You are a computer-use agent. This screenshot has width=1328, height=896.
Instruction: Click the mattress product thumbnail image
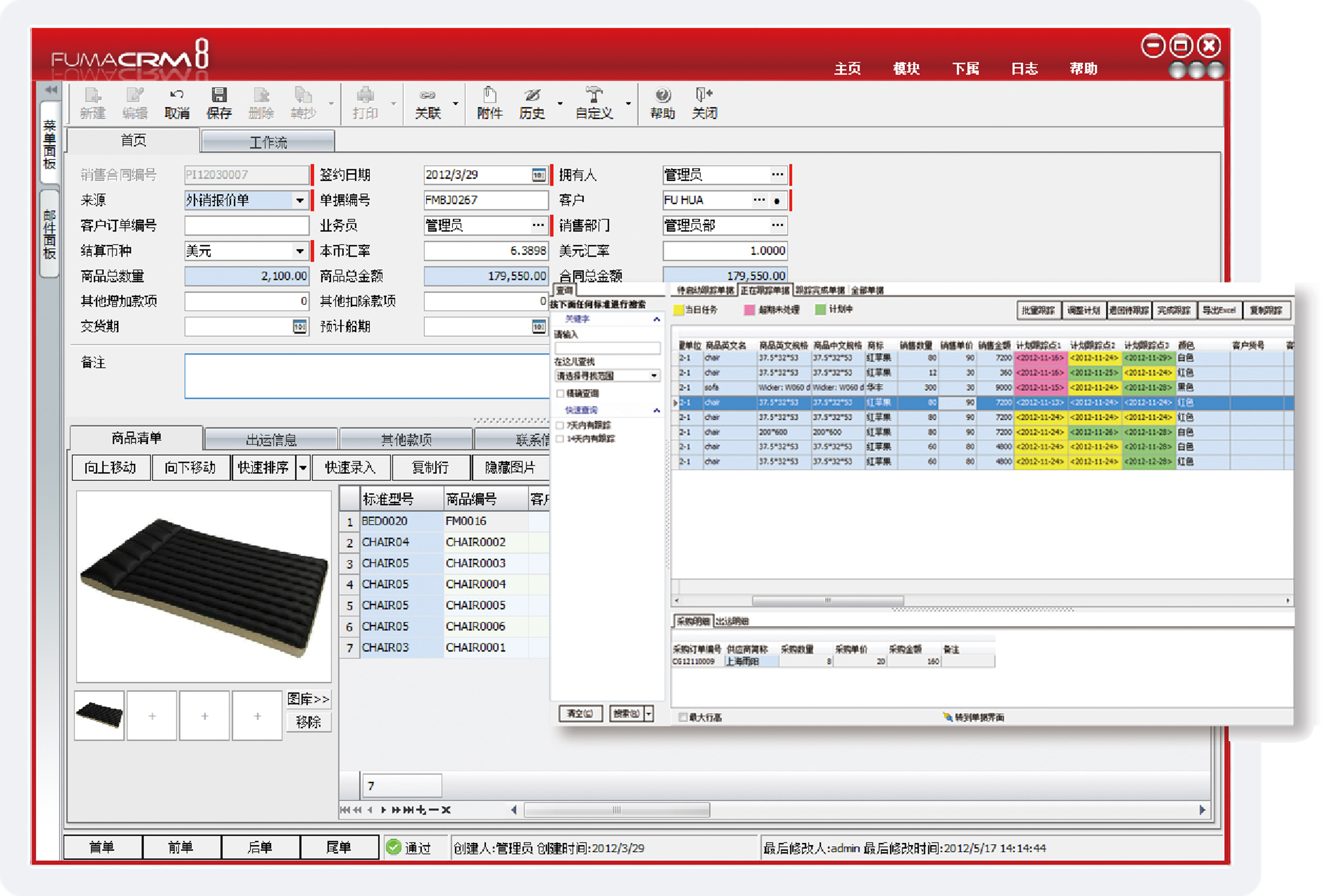(x=99, y=715)
